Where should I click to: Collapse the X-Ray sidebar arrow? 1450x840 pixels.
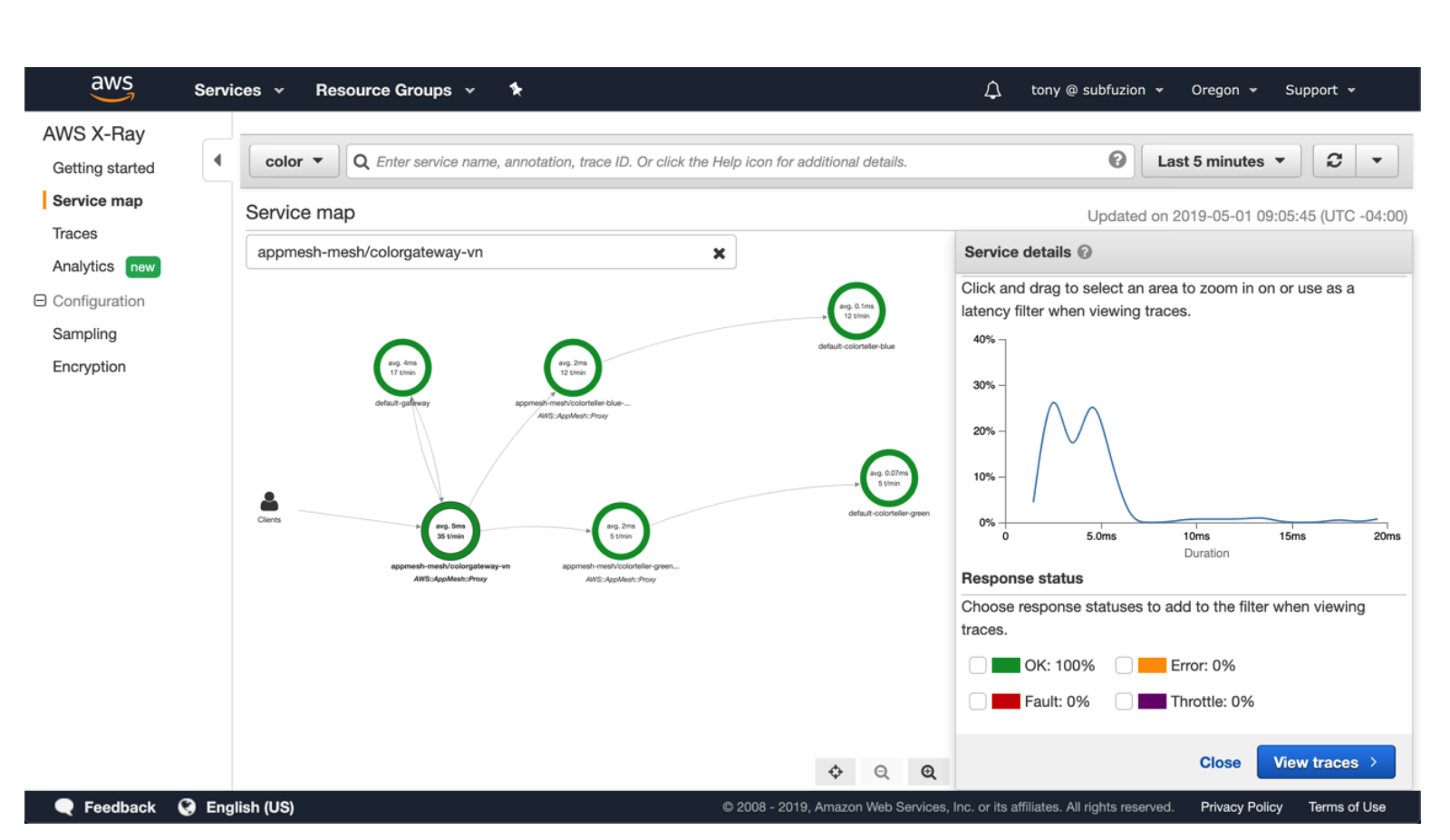coord(217,160)
